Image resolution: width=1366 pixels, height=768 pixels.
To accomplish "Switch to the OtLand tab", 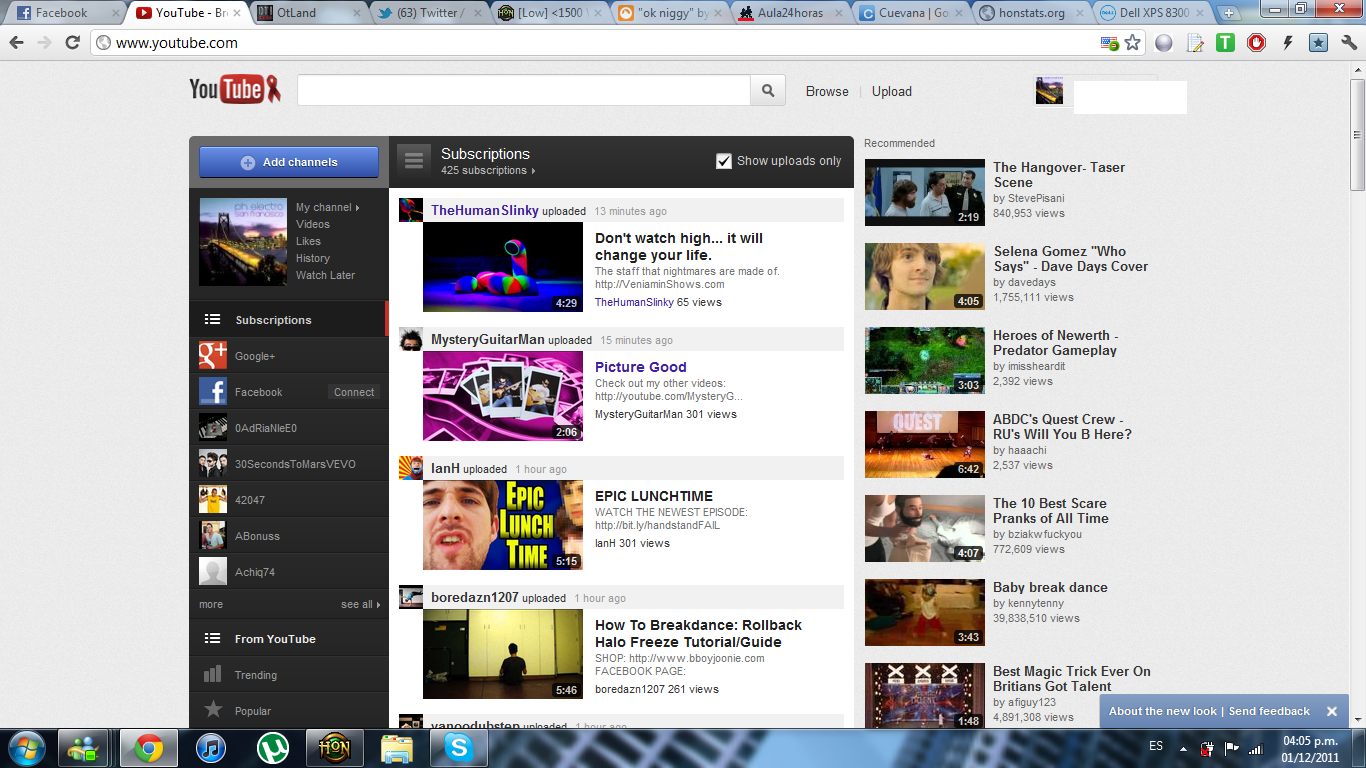I will 306,13.
